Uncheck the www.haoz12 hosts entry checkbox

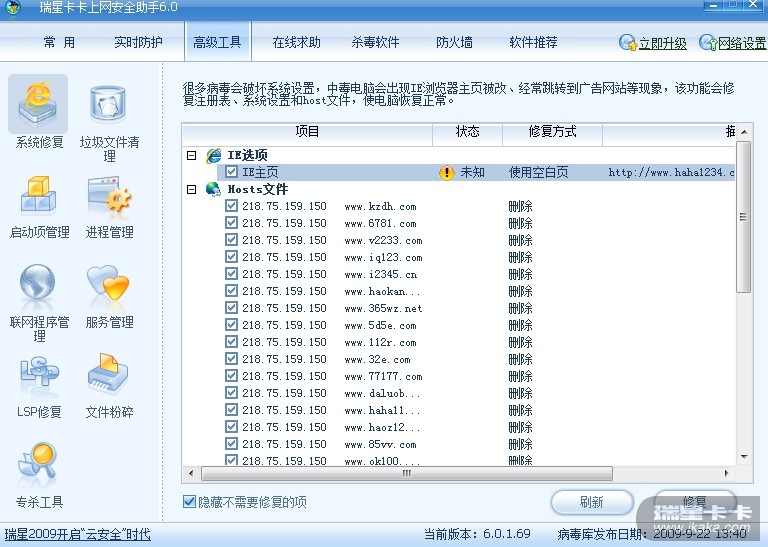pyautogui.click(x=231, y=427)
